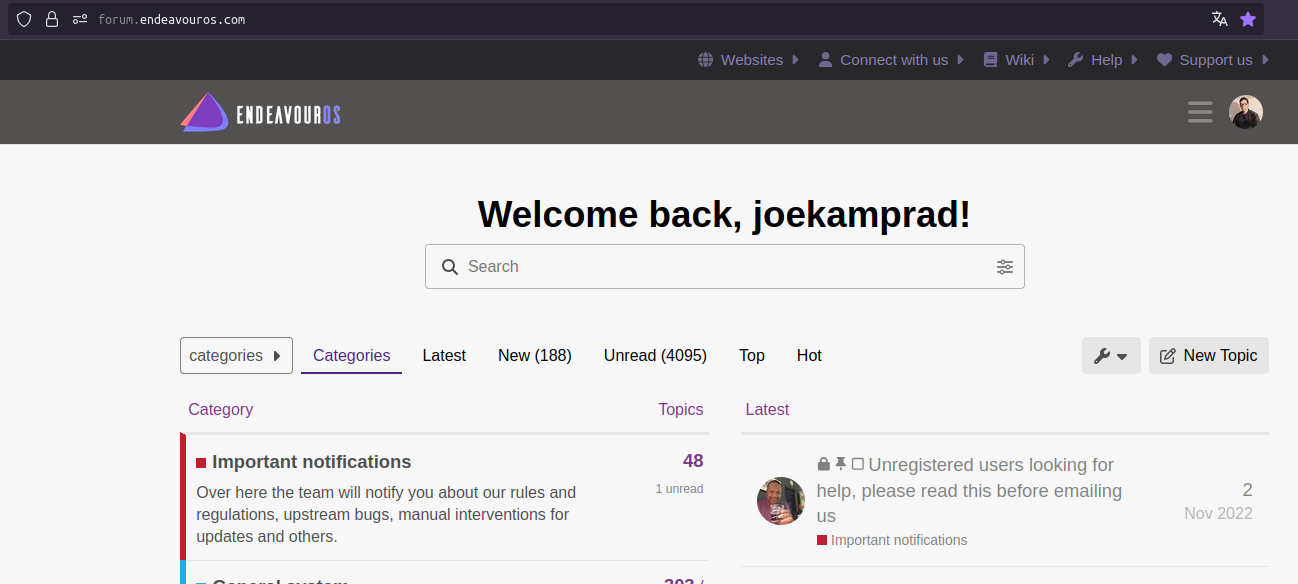Screen dimensions: 1298x584
Task: Click the lock icon in address bar
Action: pos(52,19)
